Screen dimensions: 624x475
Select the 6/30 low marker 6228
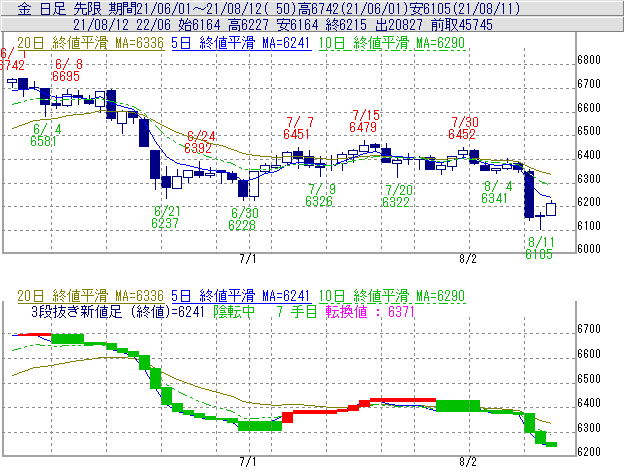(x=243, y=225)
